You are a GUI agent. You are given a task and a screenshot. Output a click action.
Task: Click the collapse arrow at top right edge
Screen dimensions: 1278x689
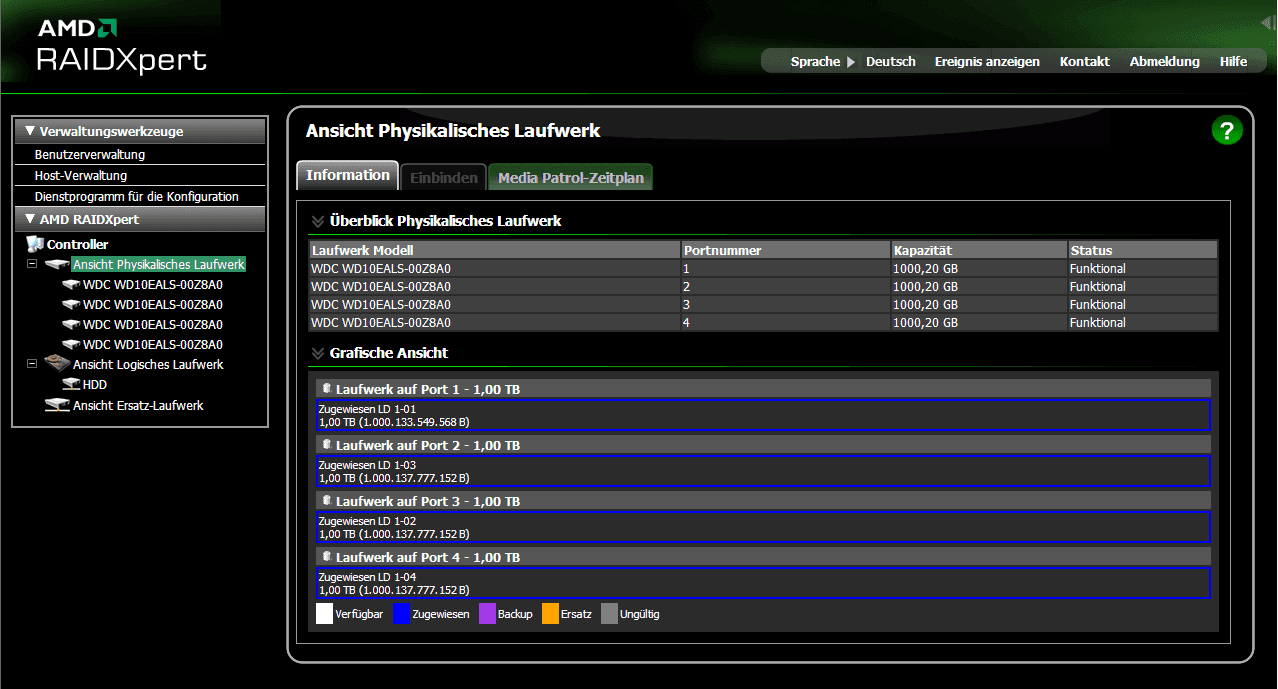[1268, 23]
